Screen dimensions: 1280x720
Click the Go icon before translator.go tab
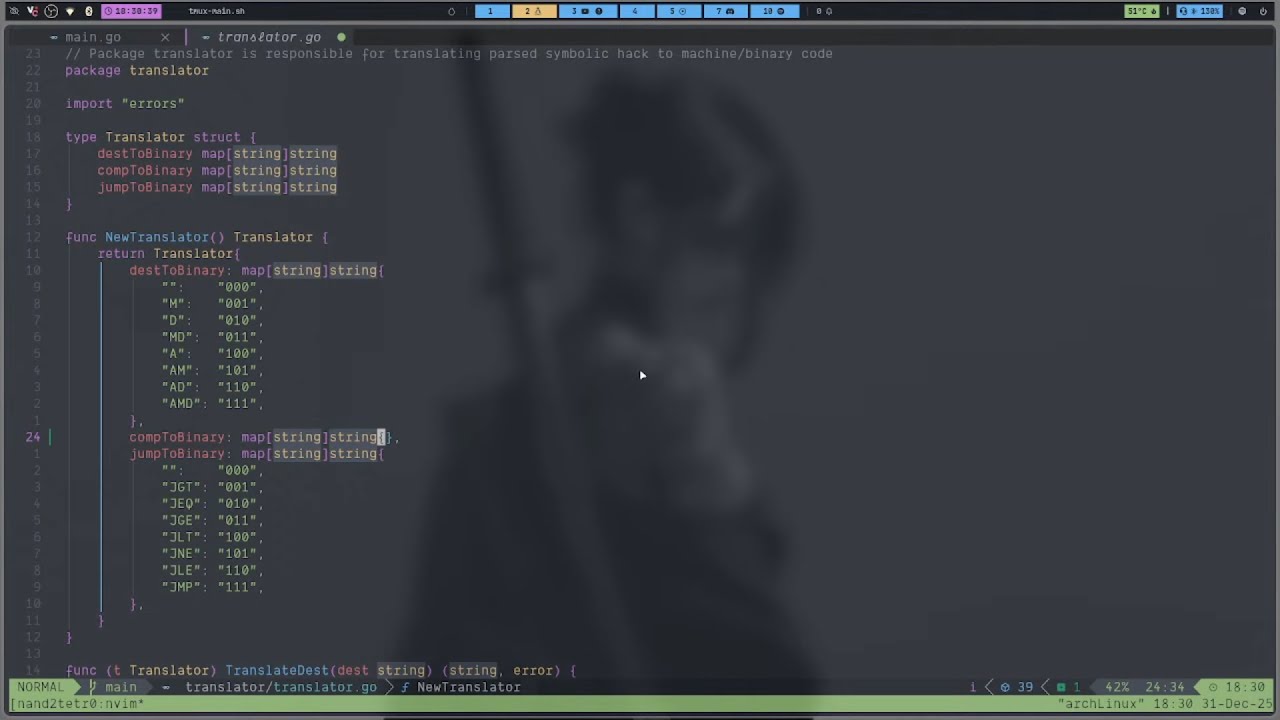pyautogui.click(x=205, y=37)
